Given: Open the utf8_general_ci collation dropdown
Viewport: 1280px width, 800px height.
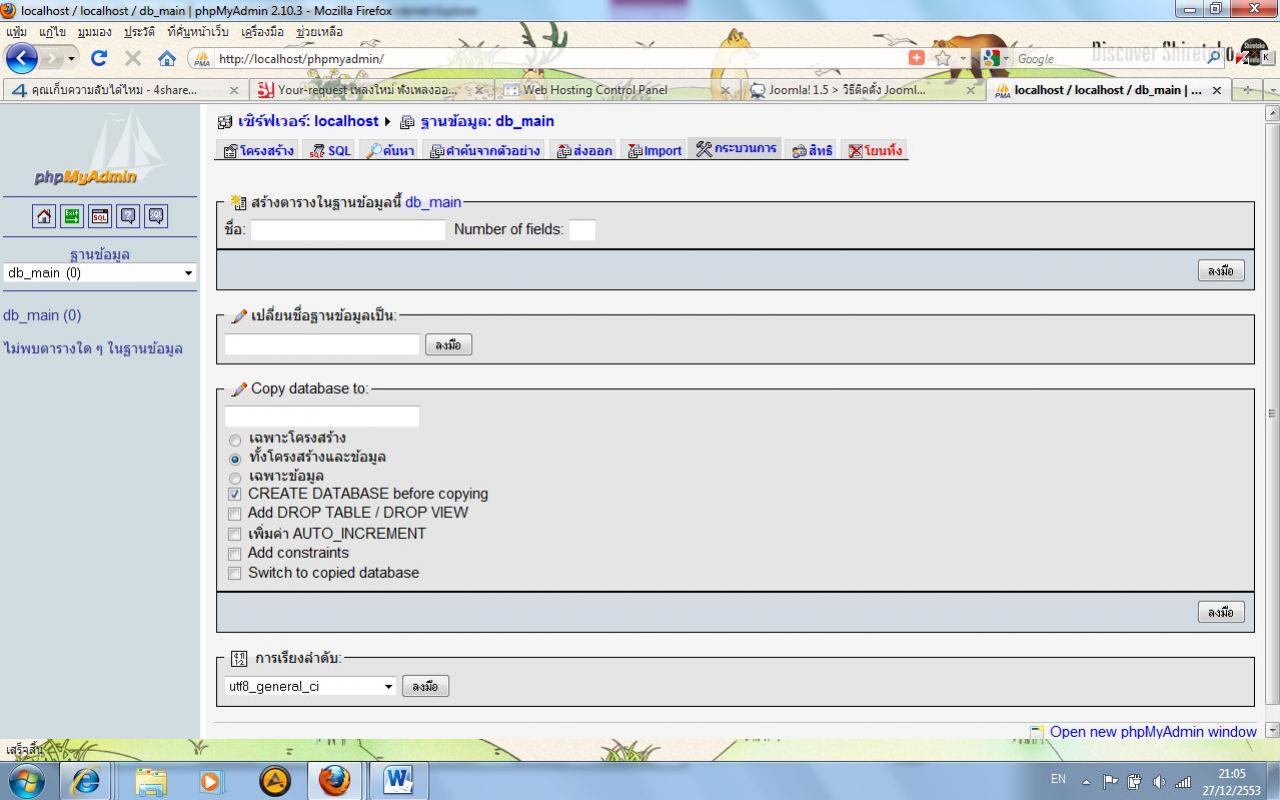Looking at the screenshot, I should [311, 686].
